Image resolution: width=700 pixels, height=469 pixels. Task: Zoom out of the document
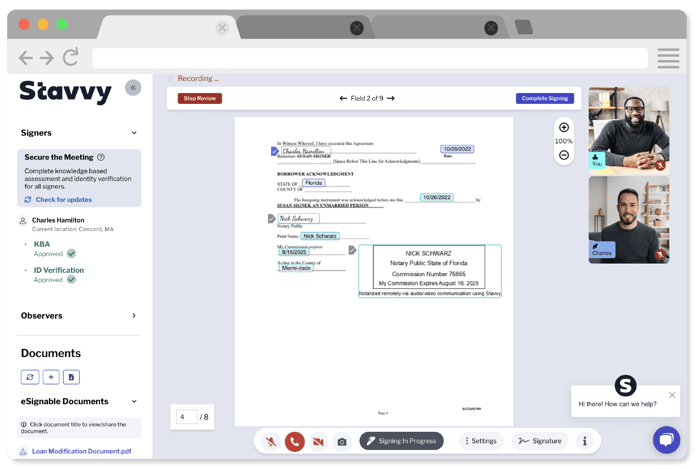click(x=564, y=155)
